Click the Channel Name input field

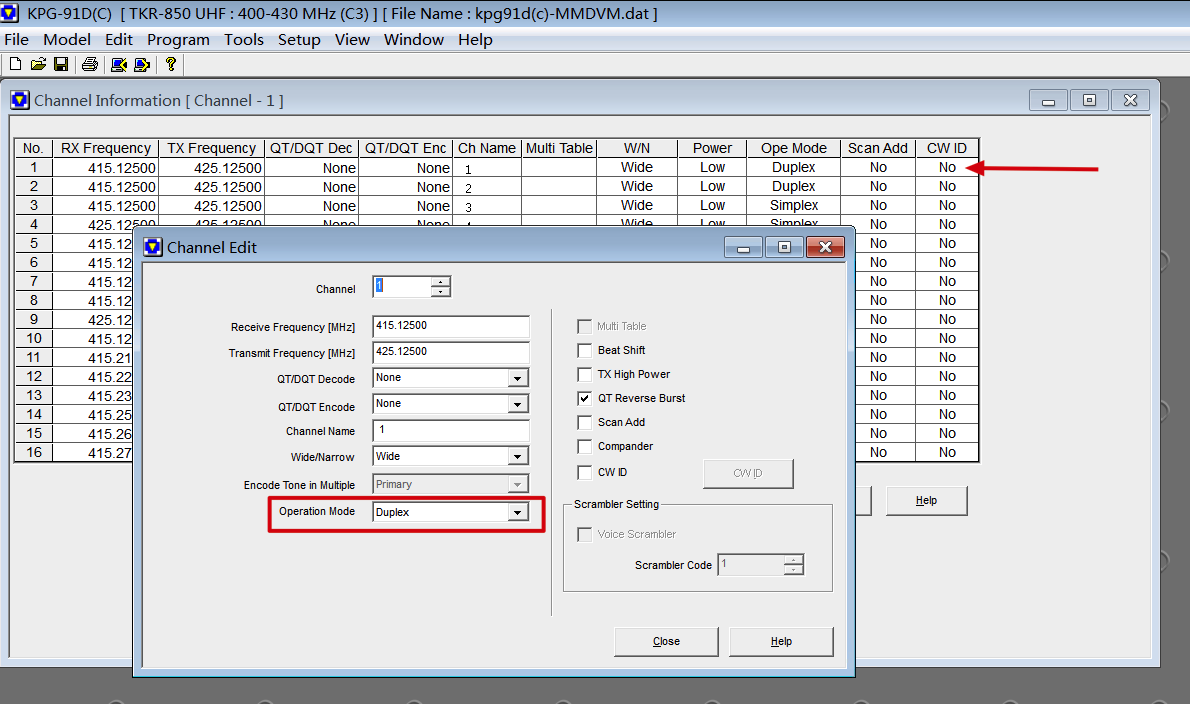click(x=451, y=430)
